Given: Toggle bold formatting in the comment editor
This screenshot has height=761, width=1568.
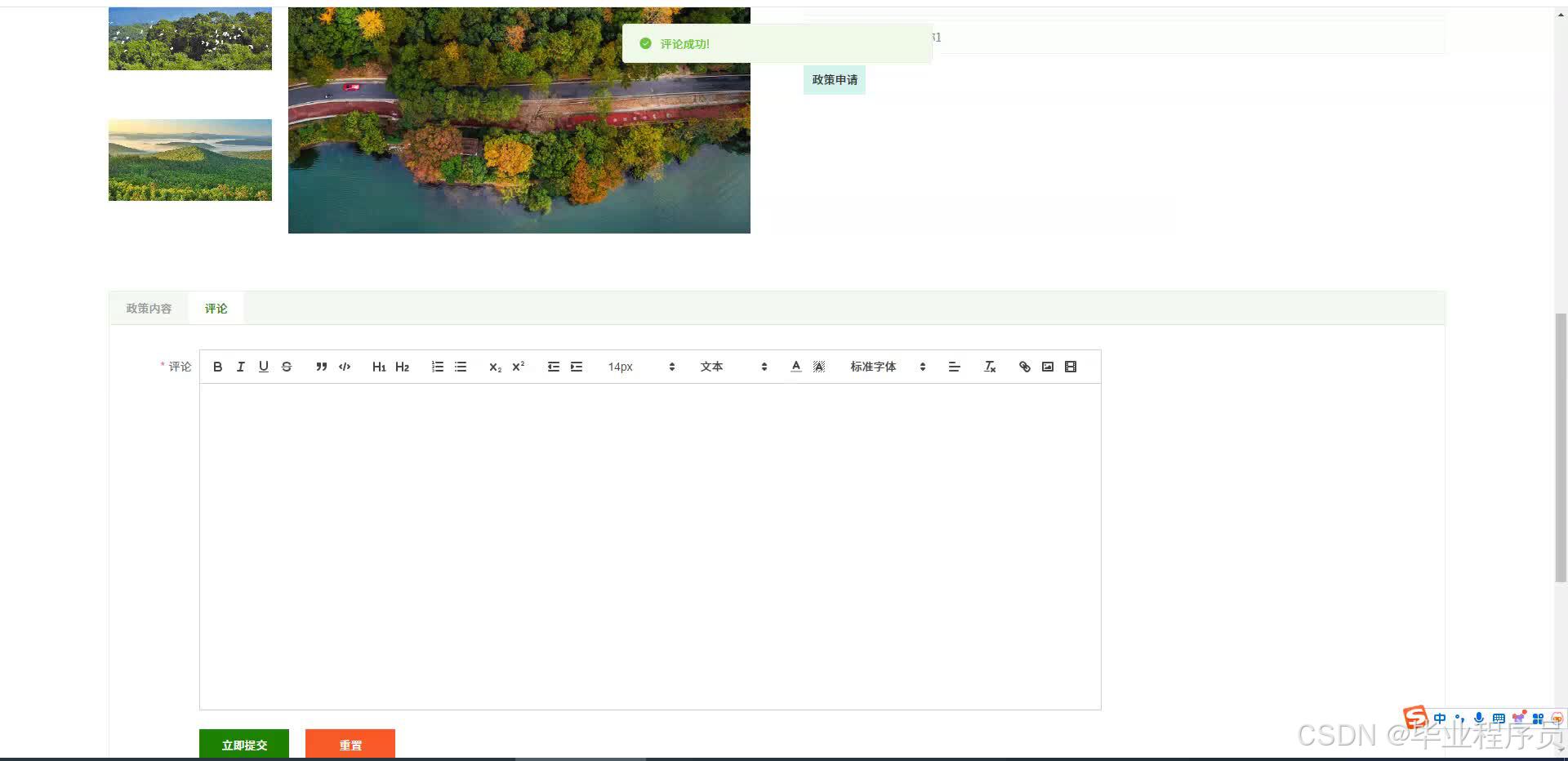Looking at the screenshot, I should point(217,367).
